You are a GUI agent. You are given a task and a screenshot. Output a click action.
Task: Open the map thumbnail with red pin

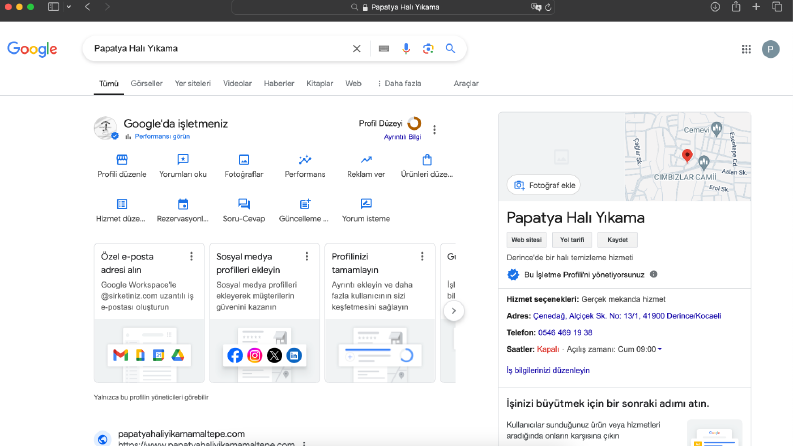688,156
